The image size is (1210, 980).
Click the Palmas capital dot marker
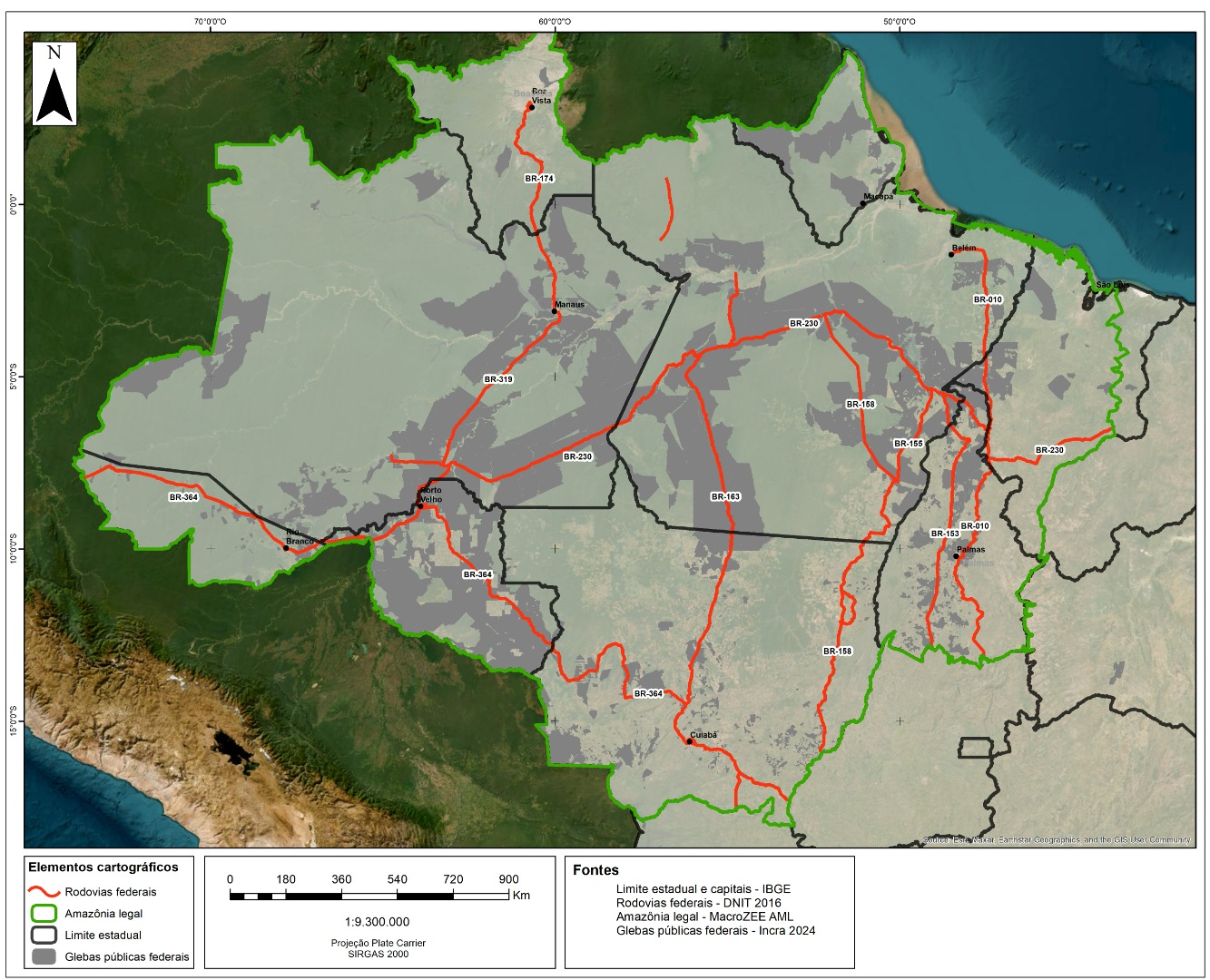pyautogui.click(x=956, y=556)
